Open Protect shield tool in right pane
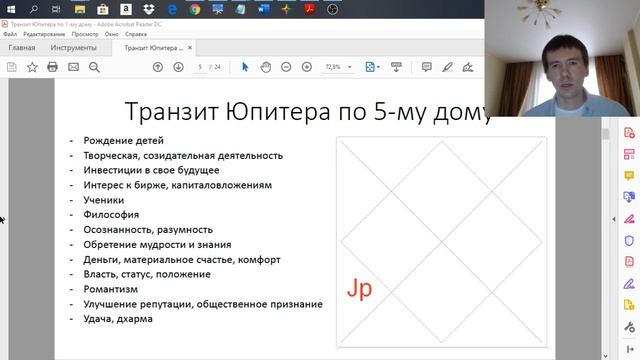The height and width of the screenshot is (360, 640). (x=629, y=240)
